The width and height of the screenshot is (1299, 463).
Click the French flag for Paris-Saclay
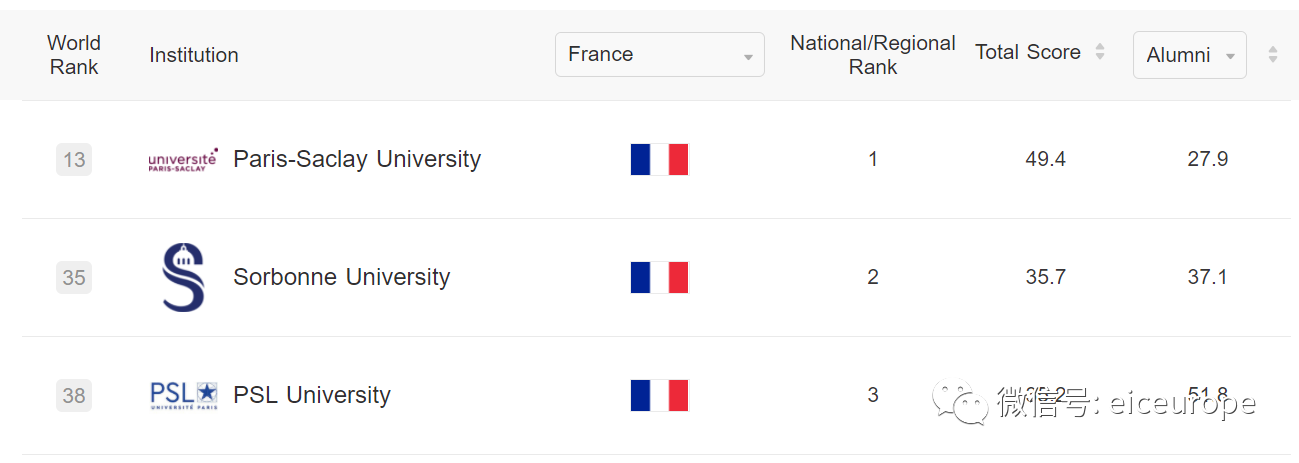tap(660, 160)
